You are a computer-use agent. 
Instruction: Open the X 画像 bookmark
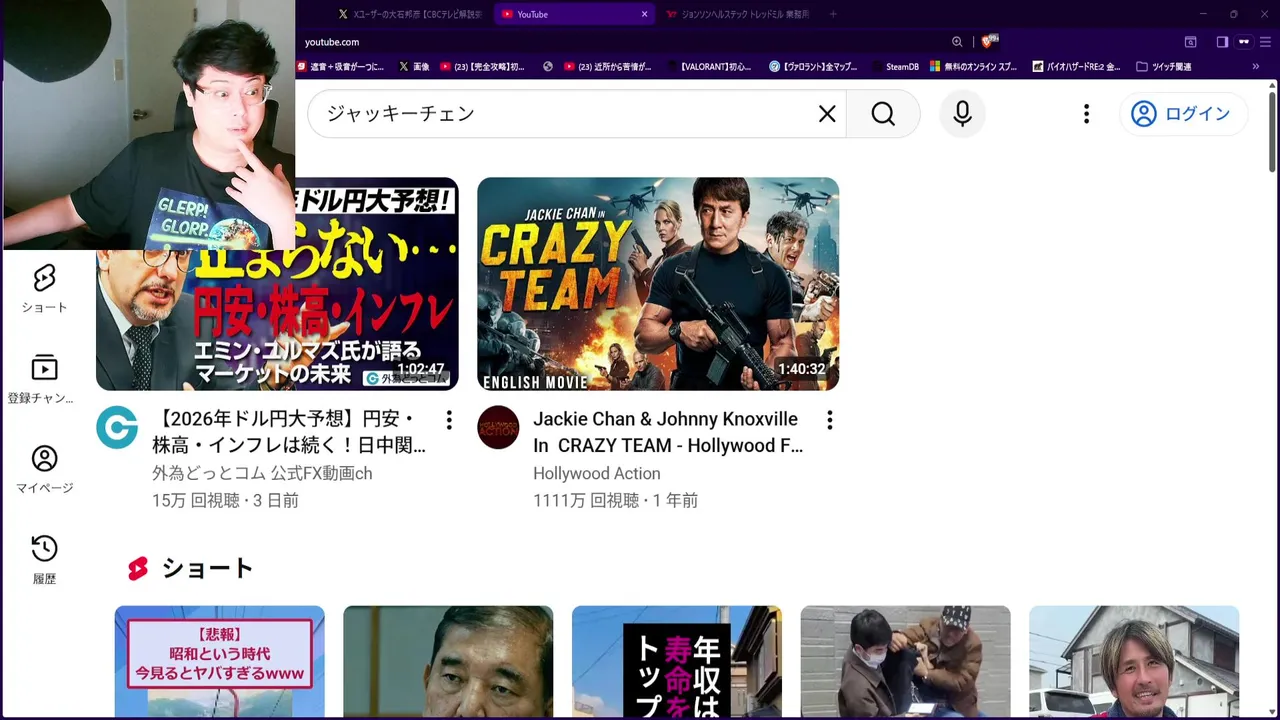pos(414,67)
